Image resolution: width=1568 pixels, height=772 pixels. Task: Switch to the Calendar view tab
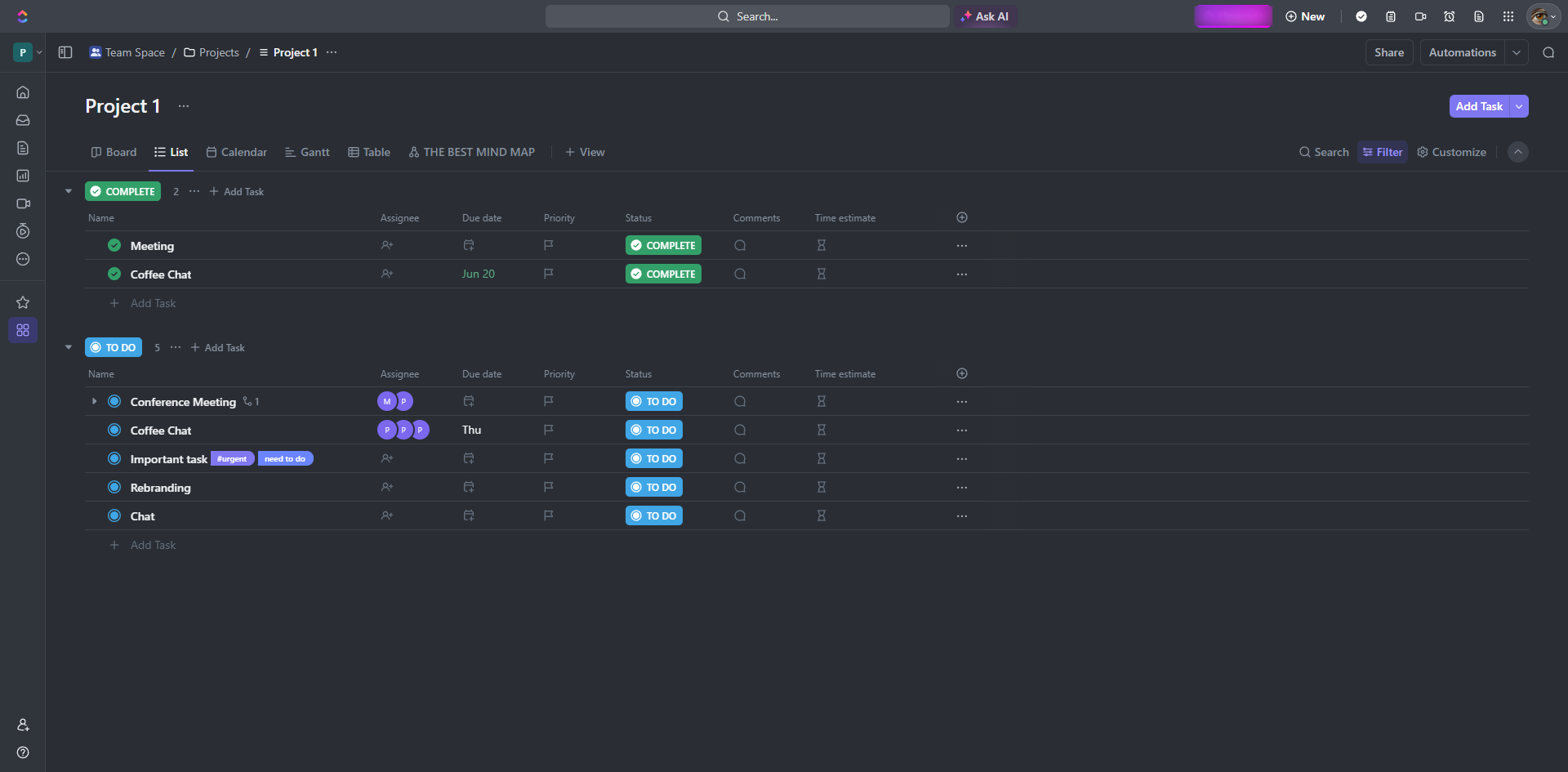pyautogui.click(x=237, y=152)
